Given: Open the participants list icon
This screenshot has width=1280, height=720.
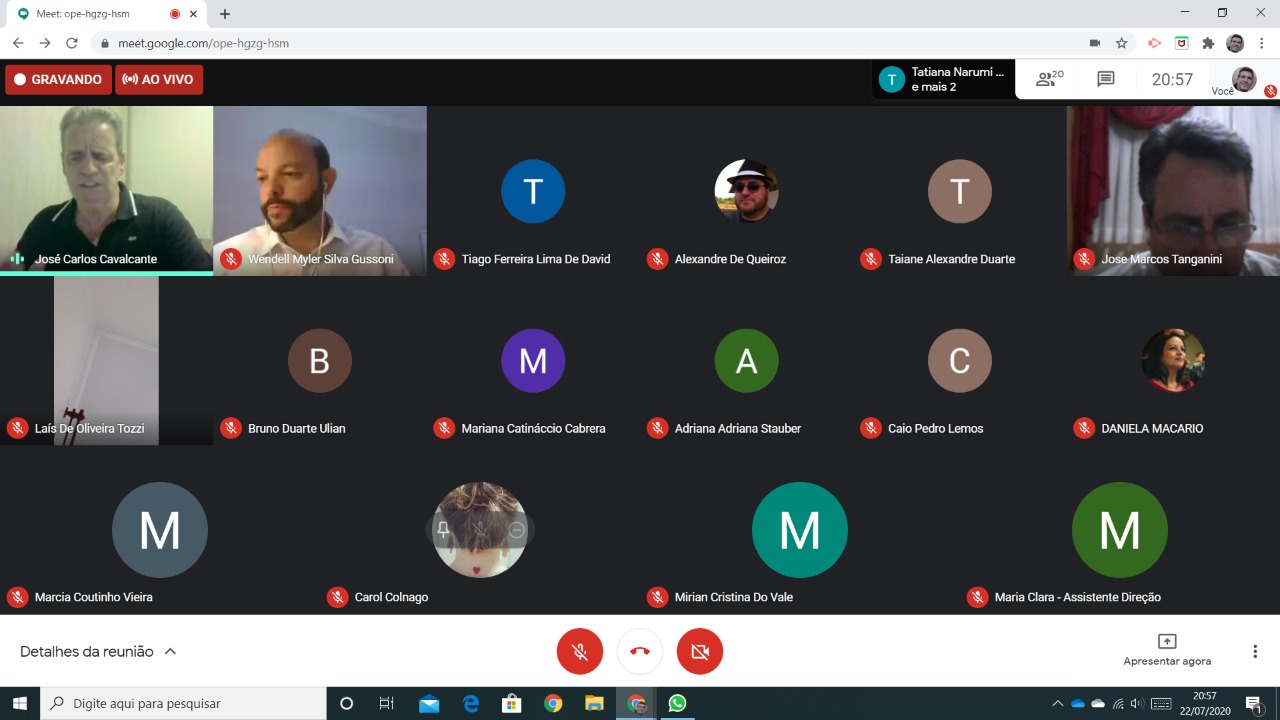Looking at the screenshot, I should point(1049,79).
